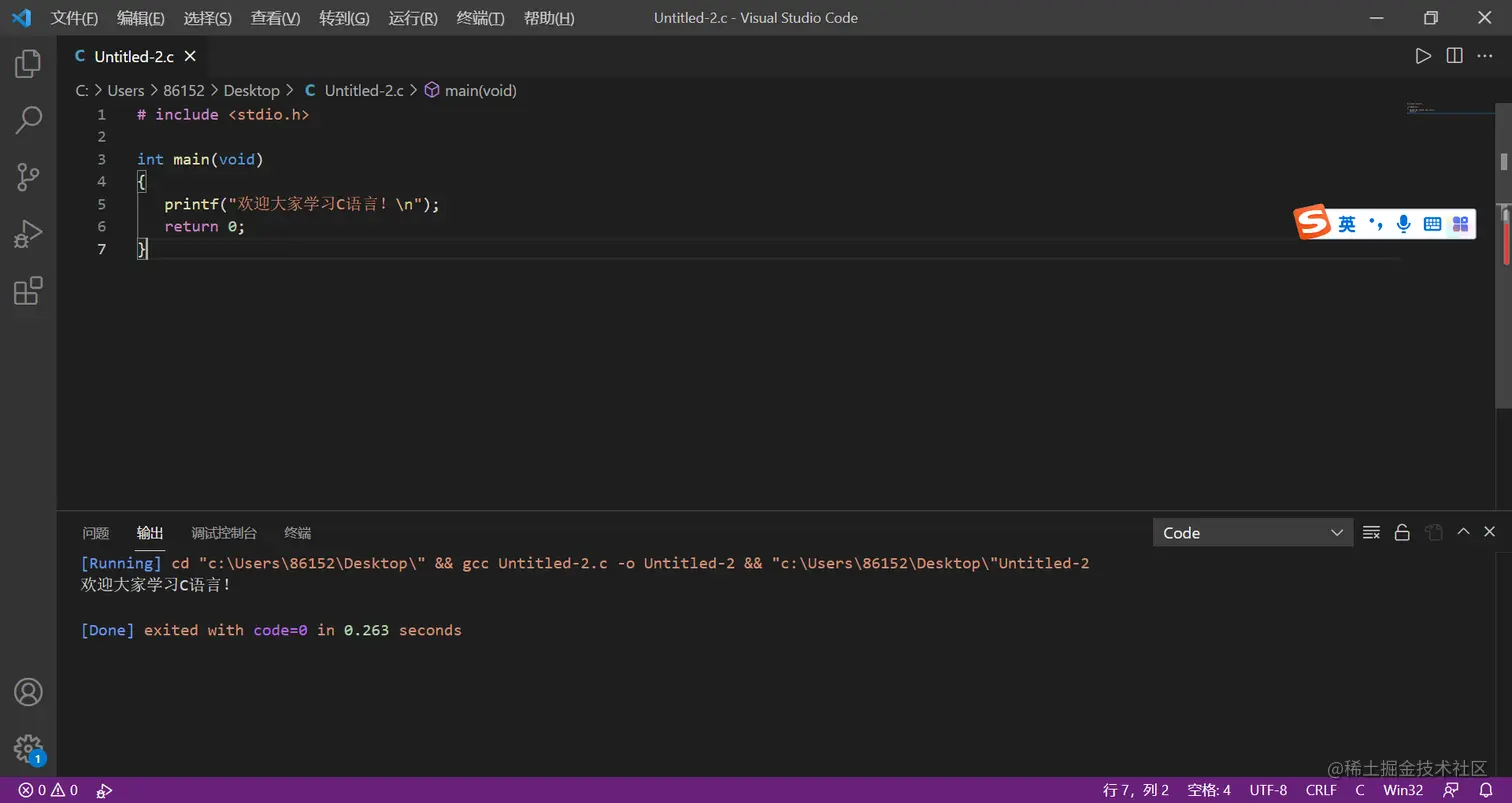Open the 文件(F) menu
Screen dimensions: 1512x803
tap(75, 18)
